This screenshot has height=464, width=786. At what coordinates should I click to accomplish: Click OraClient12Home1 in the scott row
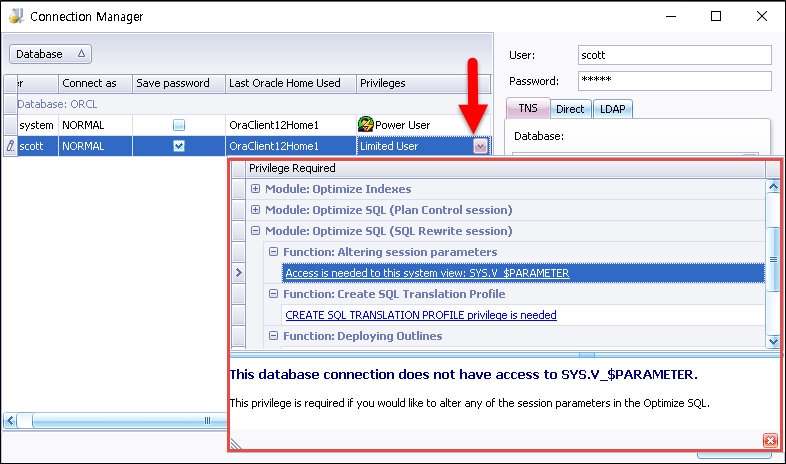point(274,146)
